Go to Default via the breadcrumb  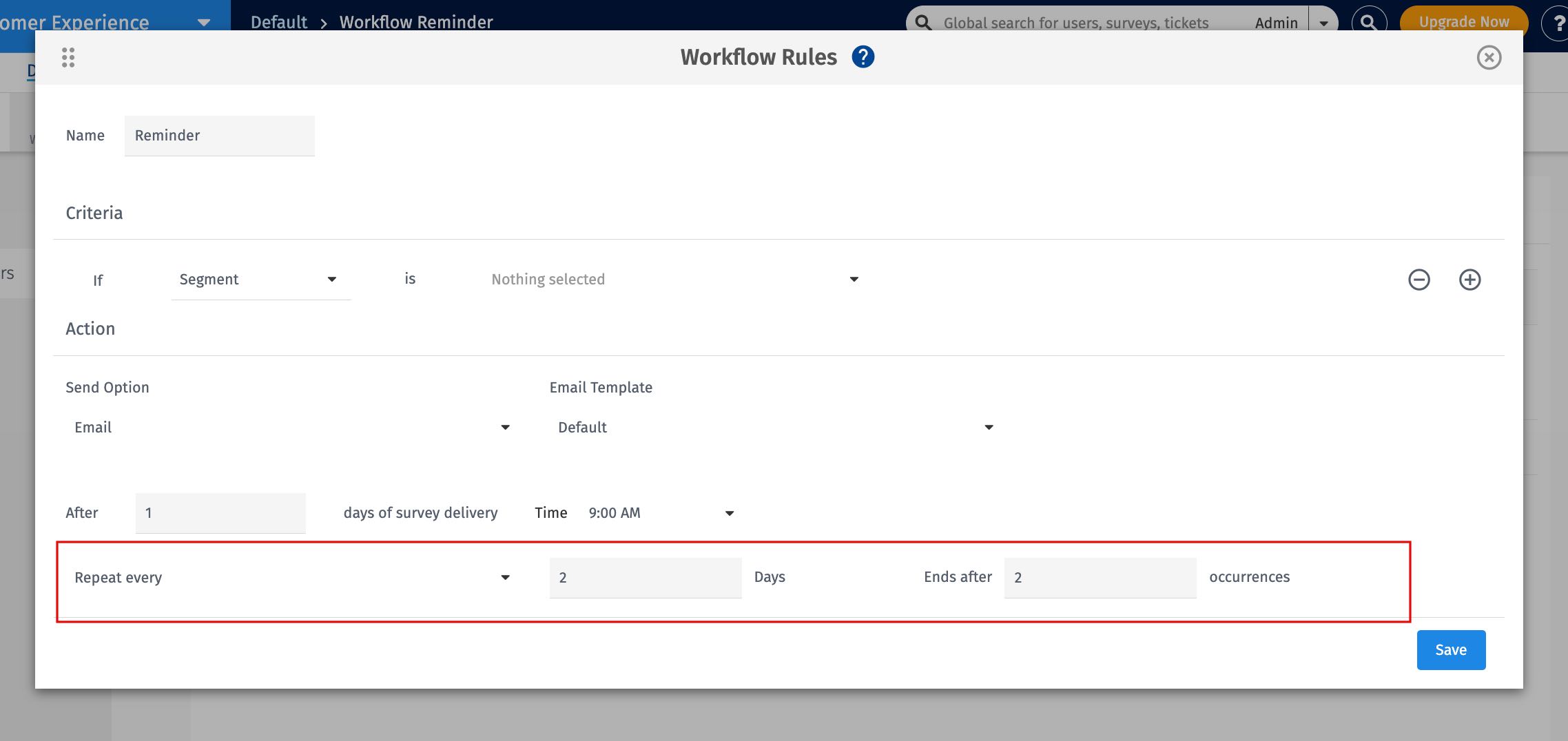(278, 21)
